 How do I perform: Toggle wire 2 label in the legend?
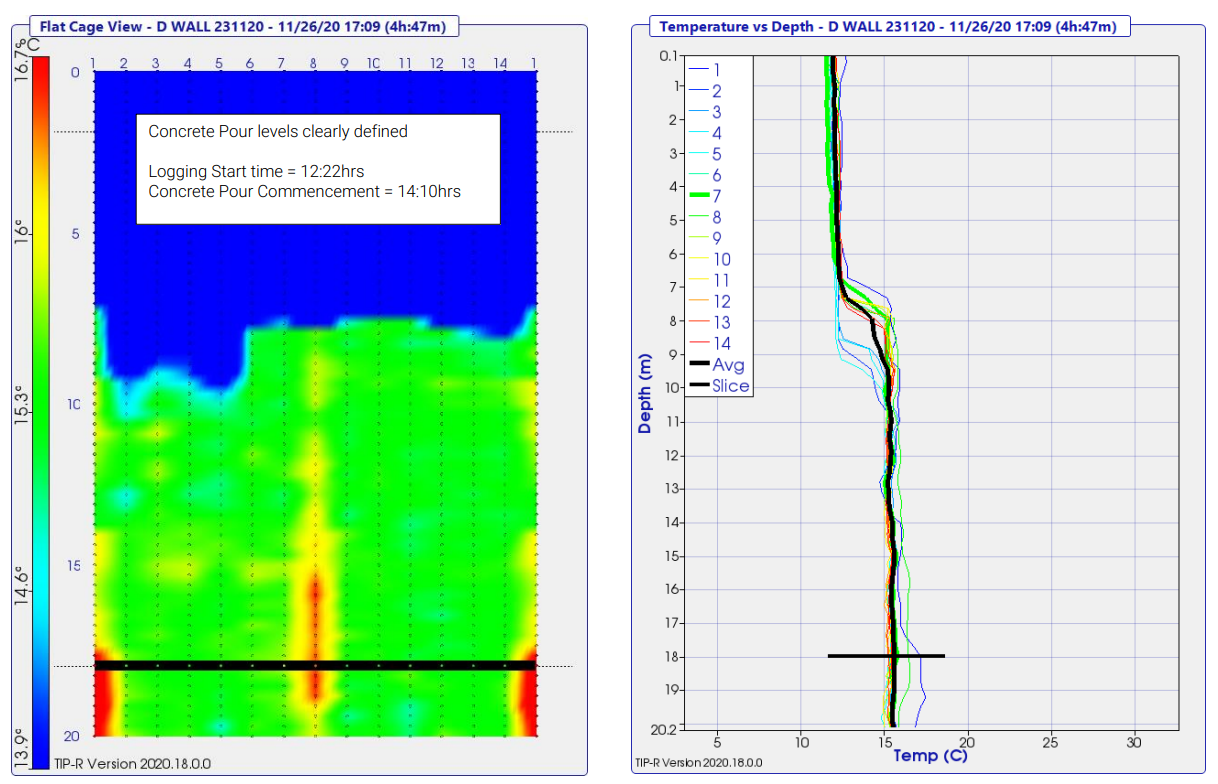coord(717,91)
